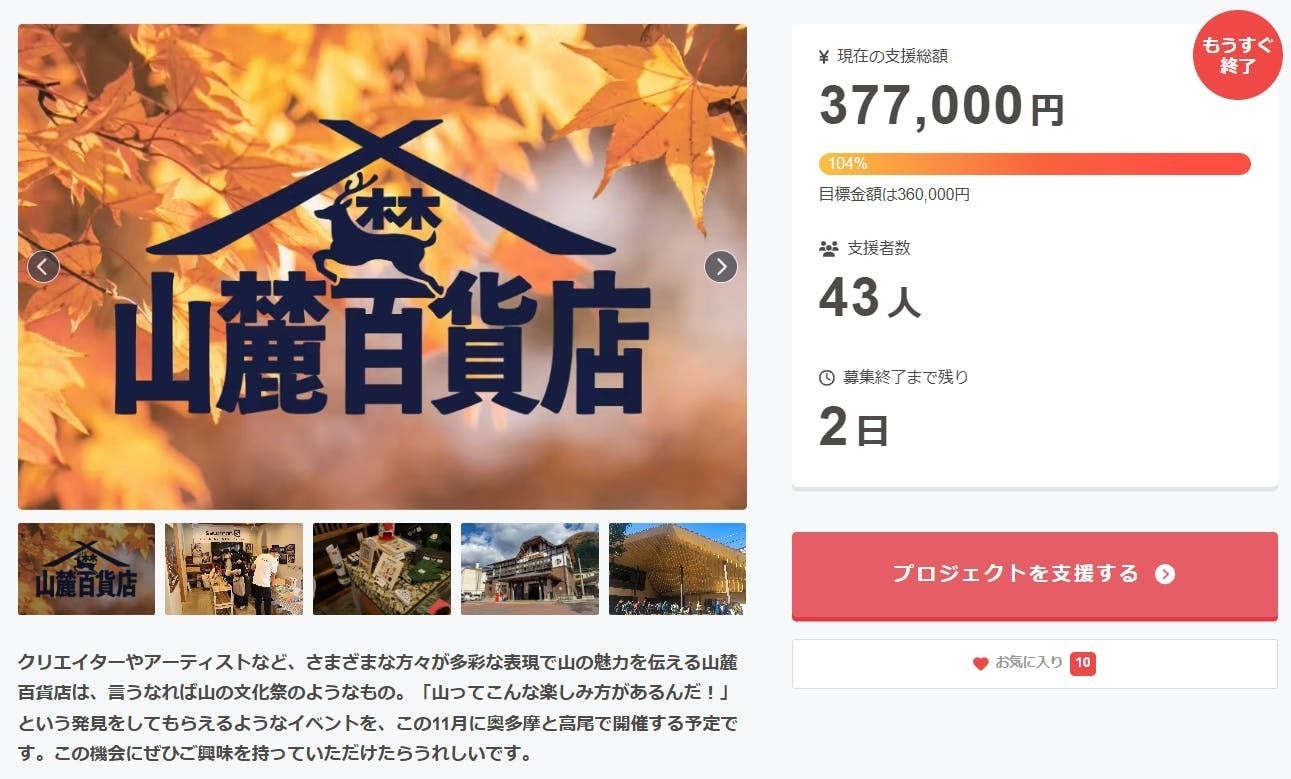
Task: Click the arrow icon in プロジェクトを支援する
Action: pyautogui.click(x=1164, y=574)
